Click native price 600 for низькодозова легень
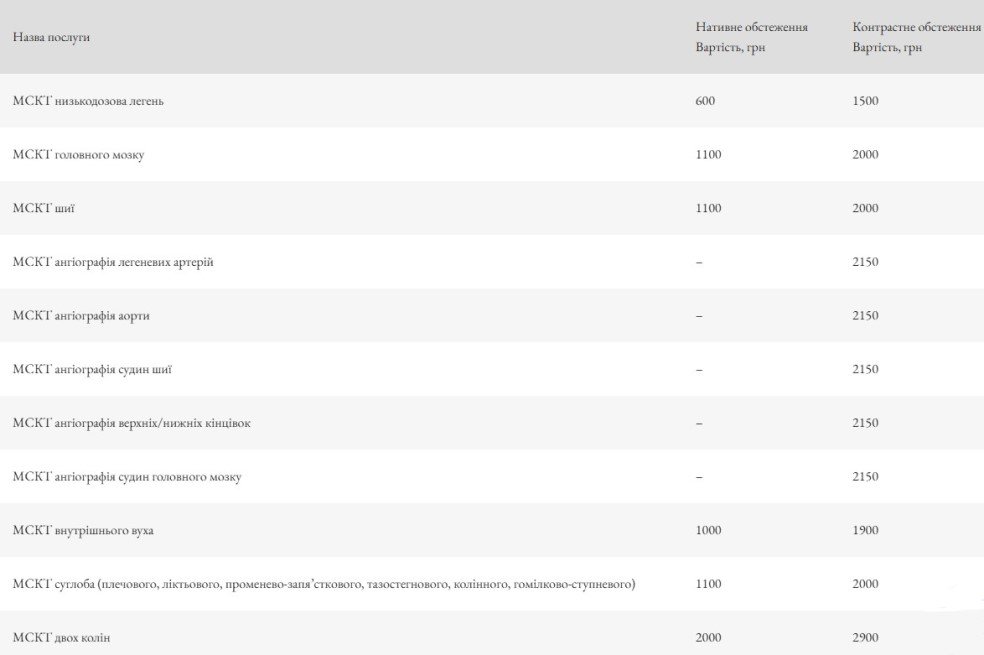The width and height of the screenshot is (984, 655). 705,101
